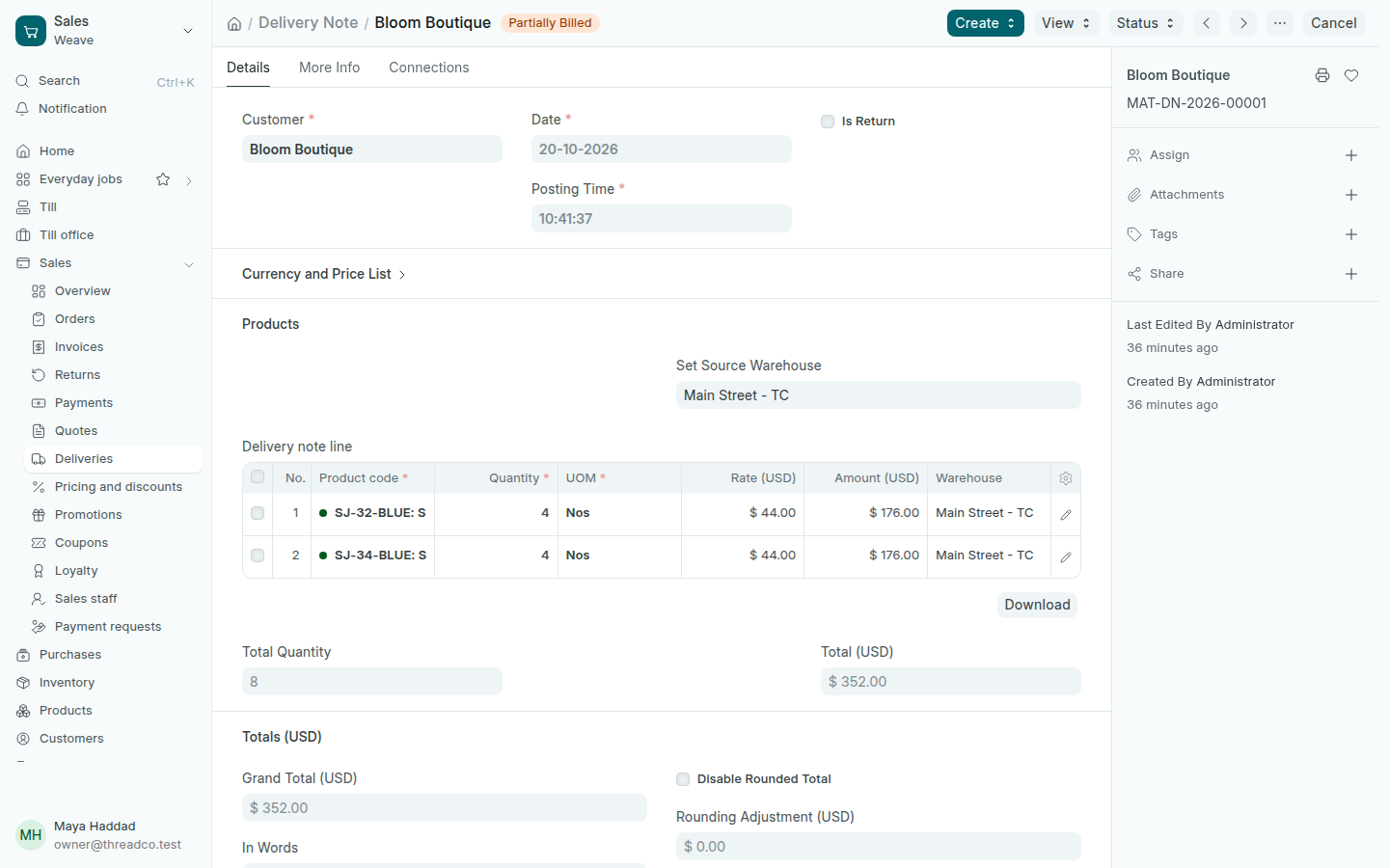
Task: Open the Status dropdown
Action: click(x=1146, y=23)
